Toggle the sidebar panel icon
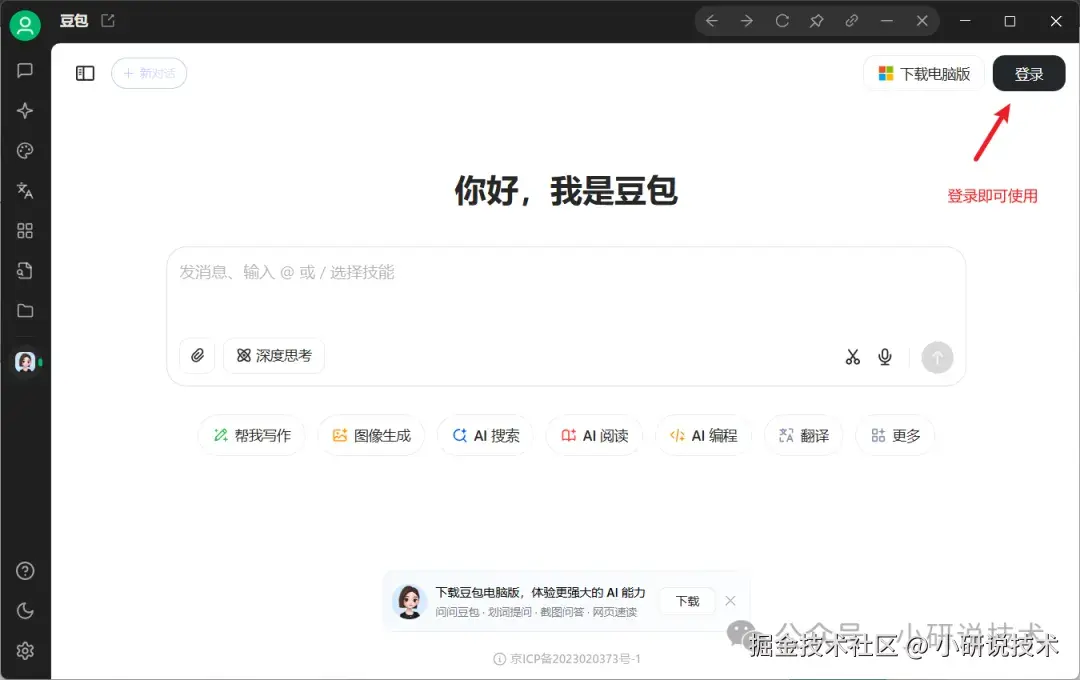The height and width of the screenshot is (680, 1080). click(x=85, y=73)
